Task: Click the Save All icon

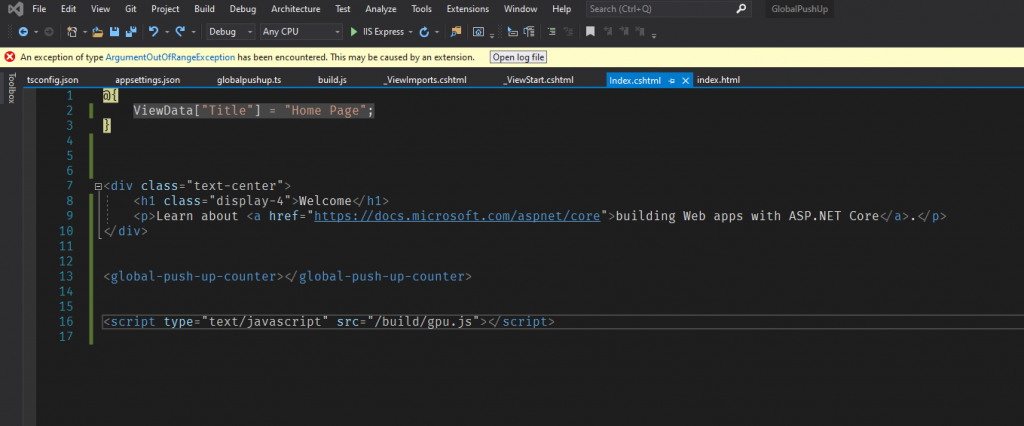Action: pos(131,31)
